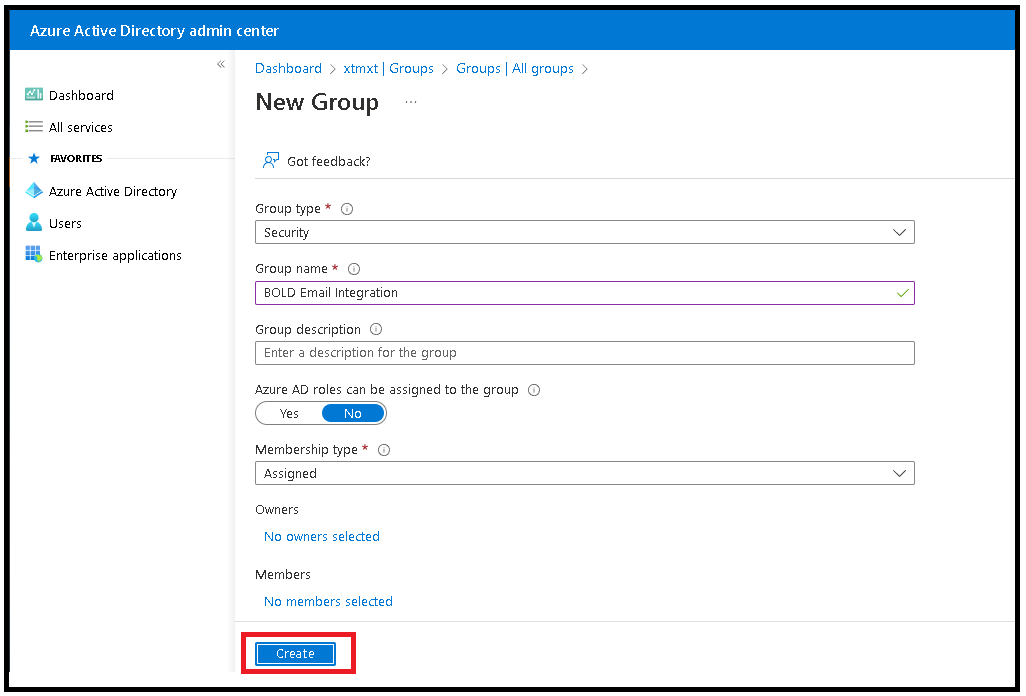Open the xtmxt | Groups breadcrumb
The width and height of the screenshot is (1026, 696).
(x=389, y=68)
